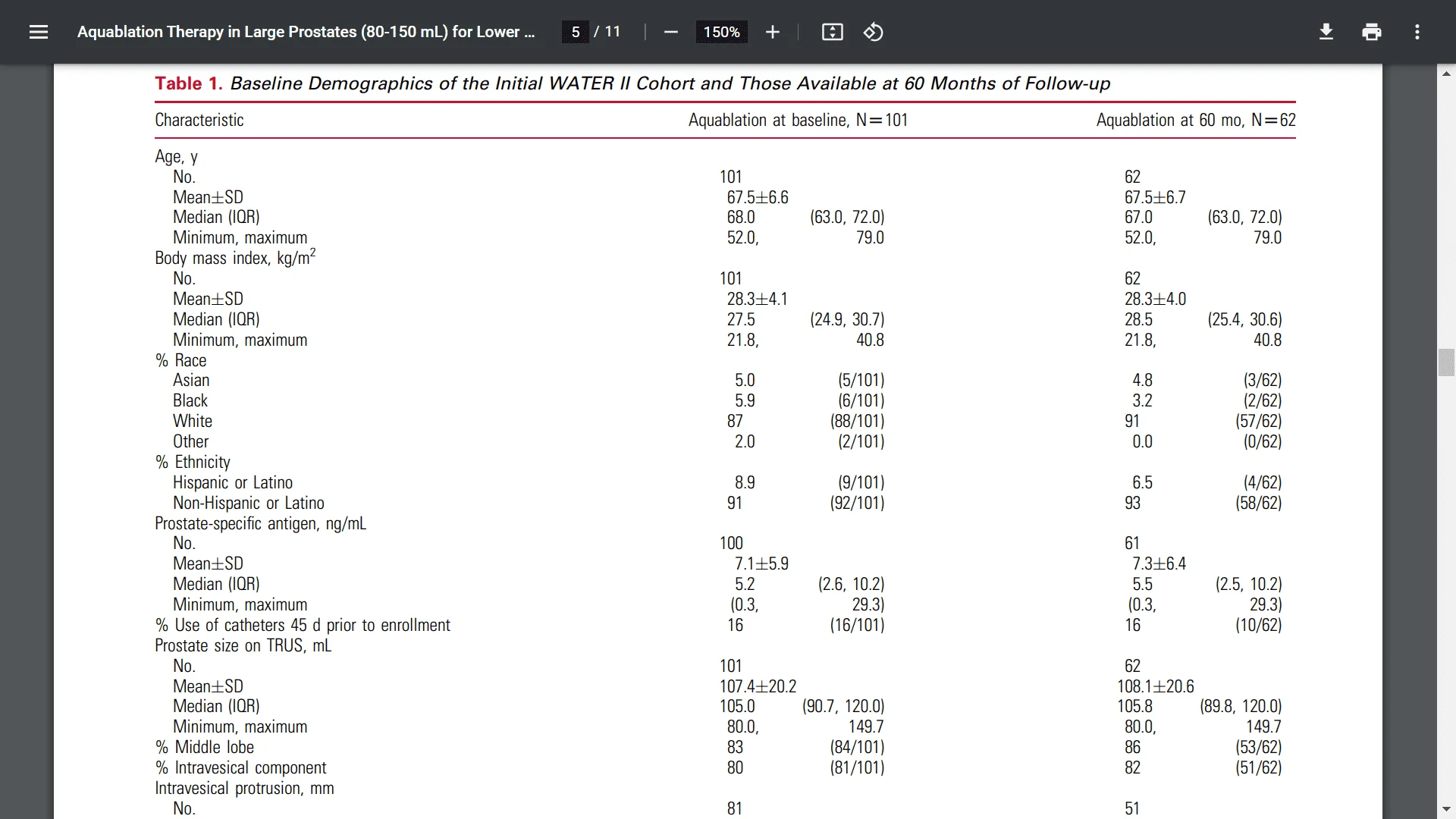Click 'Intravesical protrusion, mm' label
Viewport: 1456px width, 819px height.
244,789
